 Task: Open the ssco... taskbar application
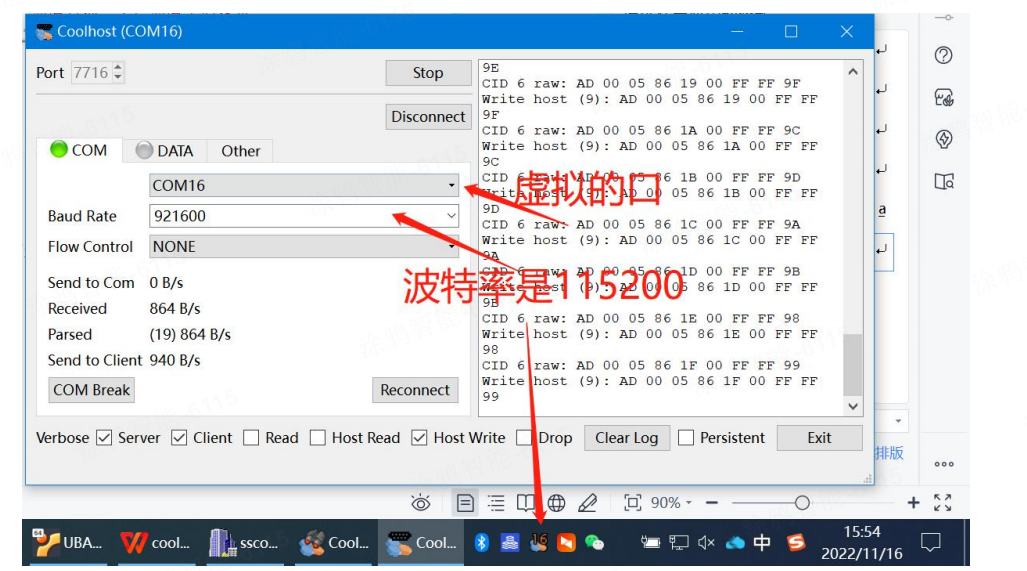(x=243, y=543)
